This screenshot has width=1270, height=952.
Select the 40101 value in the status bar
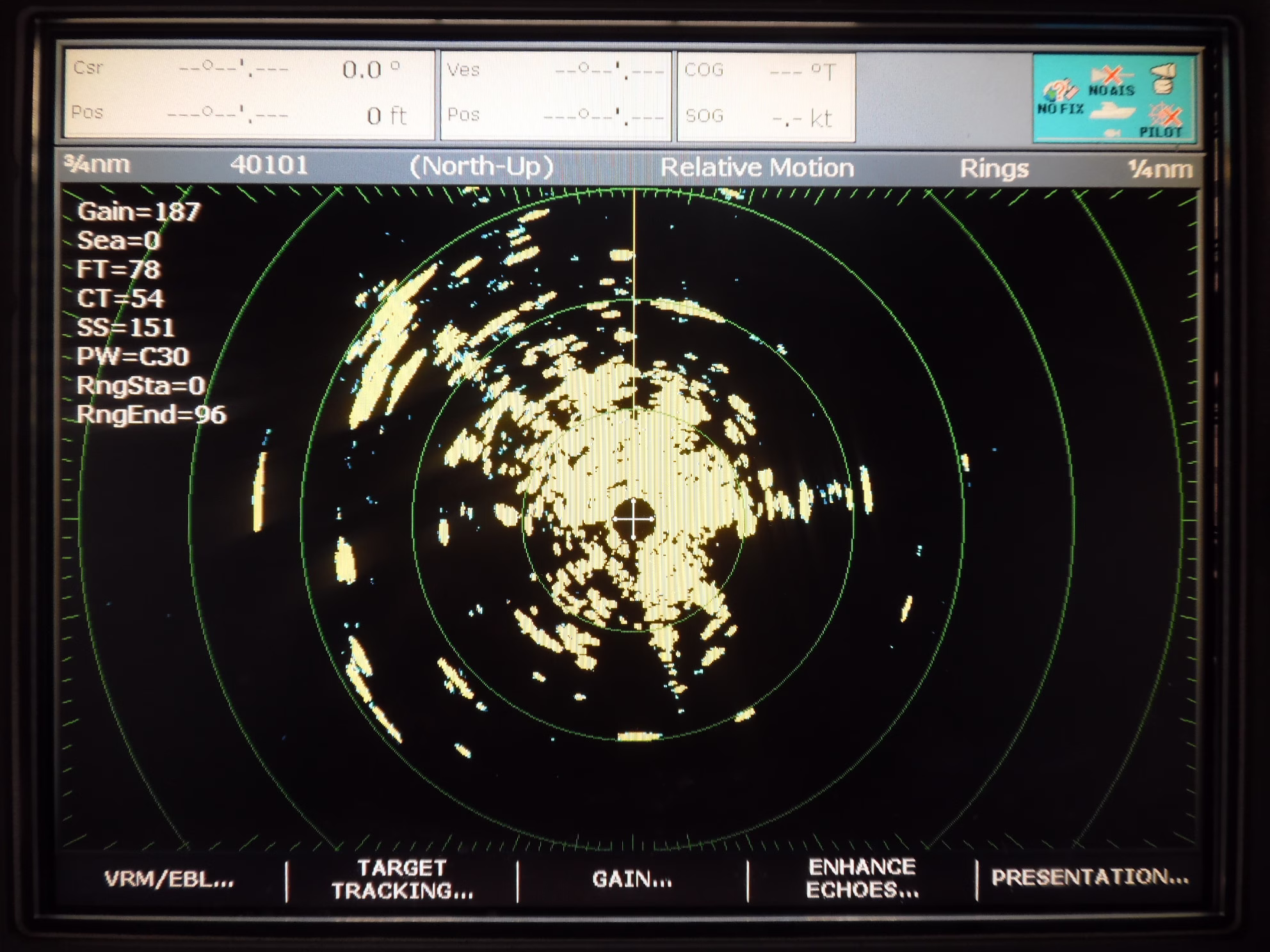tap(269, 165)
